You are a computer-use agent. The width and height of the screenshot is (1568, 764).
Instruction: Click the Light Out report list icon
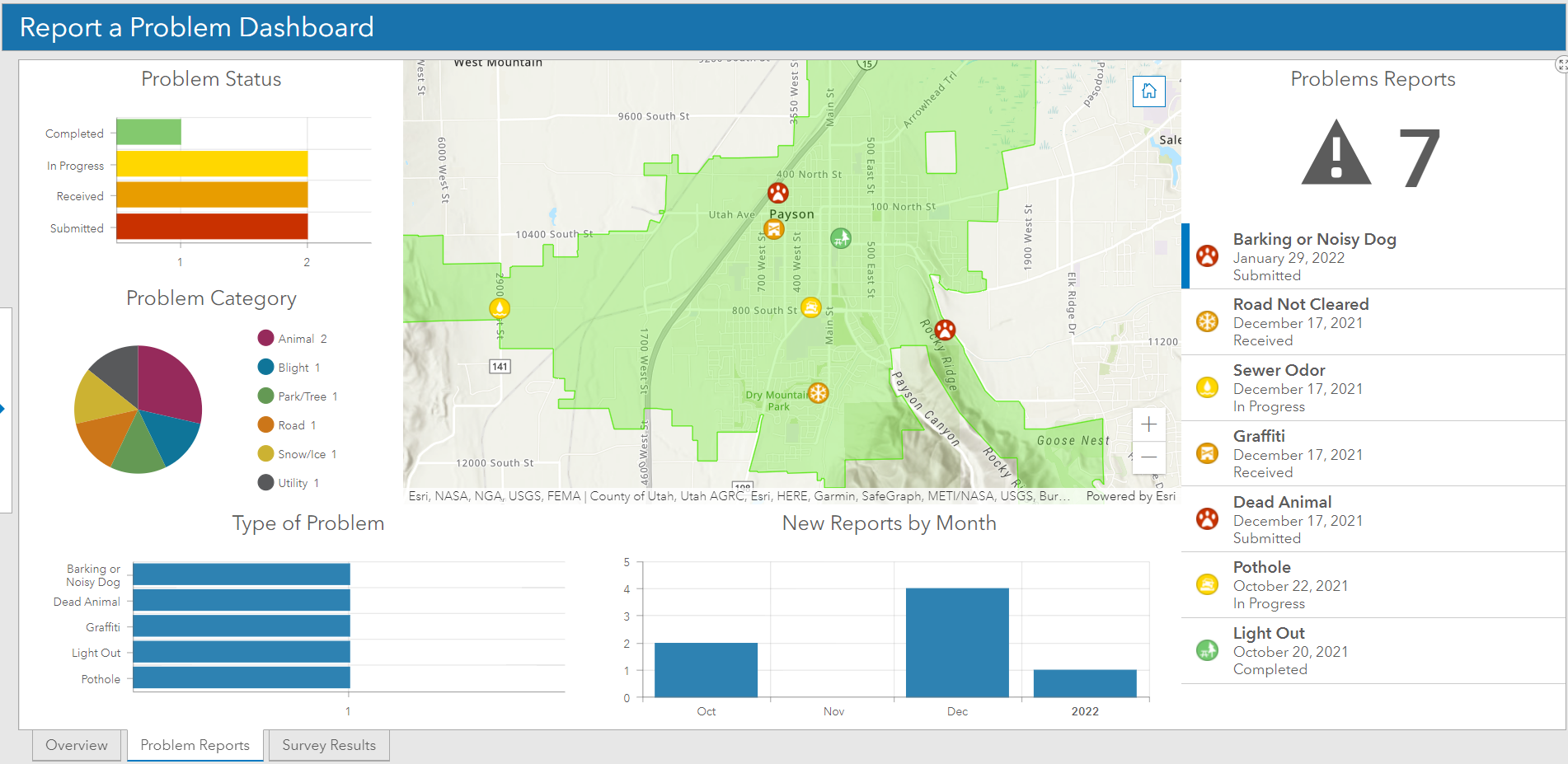tap(1207, 650)
